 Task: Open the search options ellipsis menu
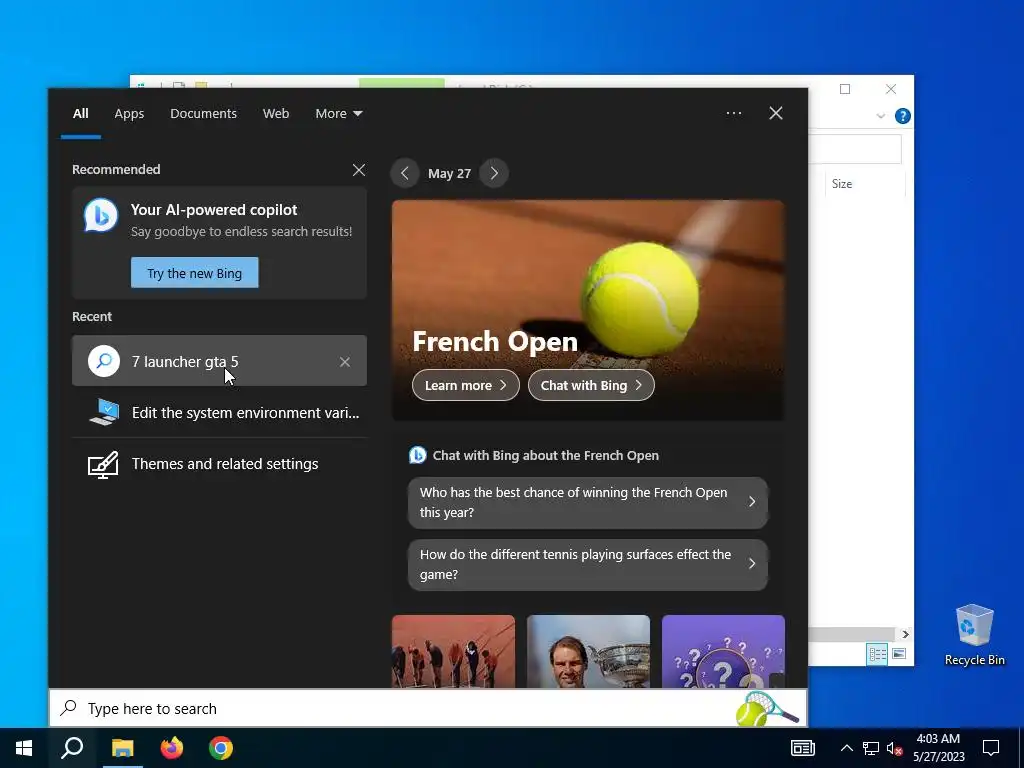(x=733, y=113)
